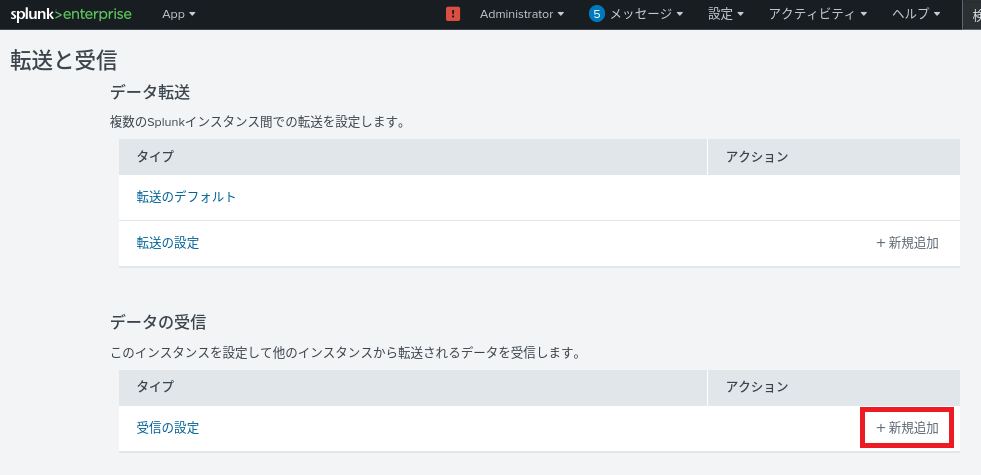
Task: Click タイプ column header in データの受信 table
Action: pos(155,386)
